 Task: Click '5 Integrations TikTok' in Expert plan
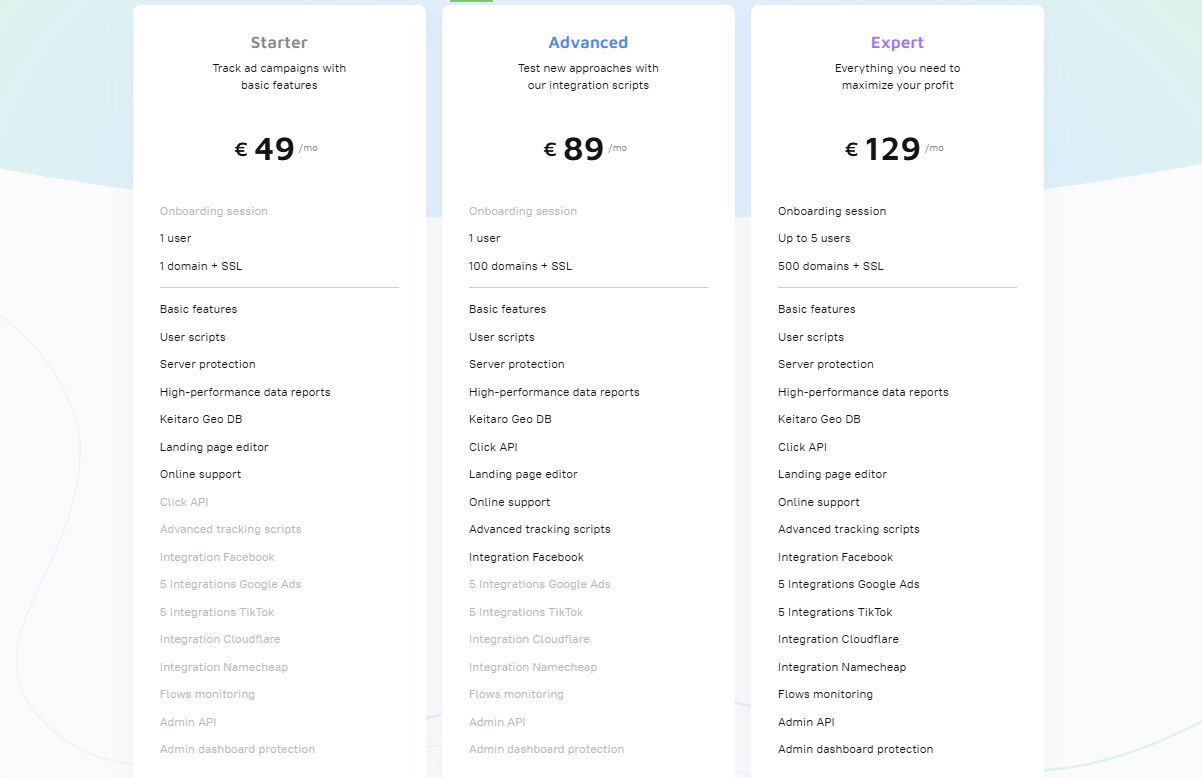click(835, 612)
